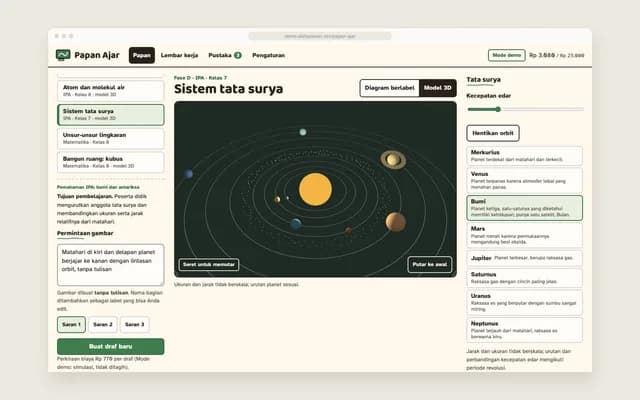This screenshot has height=400, width=640.
Task: Click the Seret untuk memutar hint label
Action: pos(209,264)
